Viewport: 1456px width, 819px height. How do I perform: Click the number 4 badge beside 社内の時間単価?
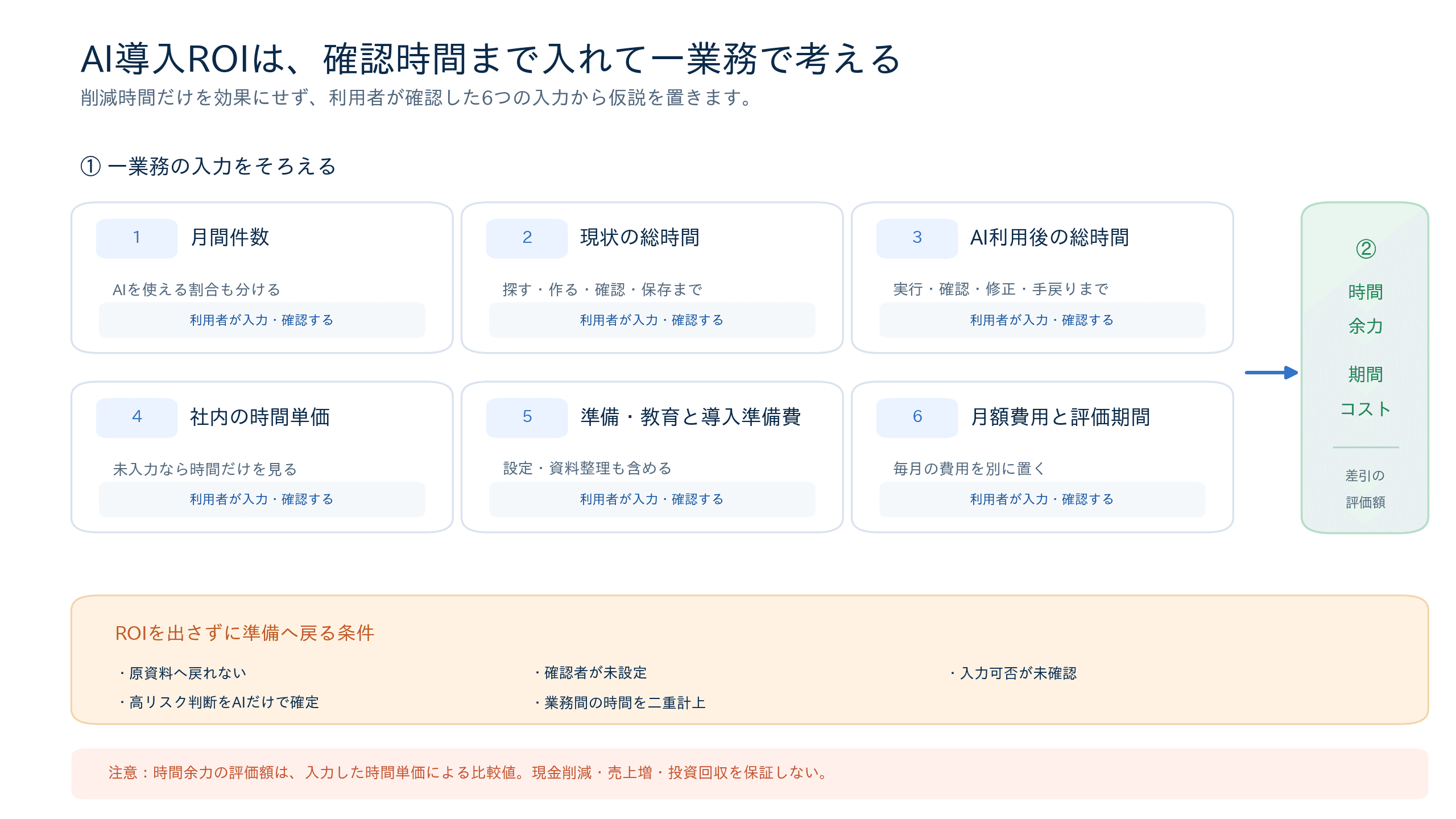pyautogui.click(x=136, y=417)
